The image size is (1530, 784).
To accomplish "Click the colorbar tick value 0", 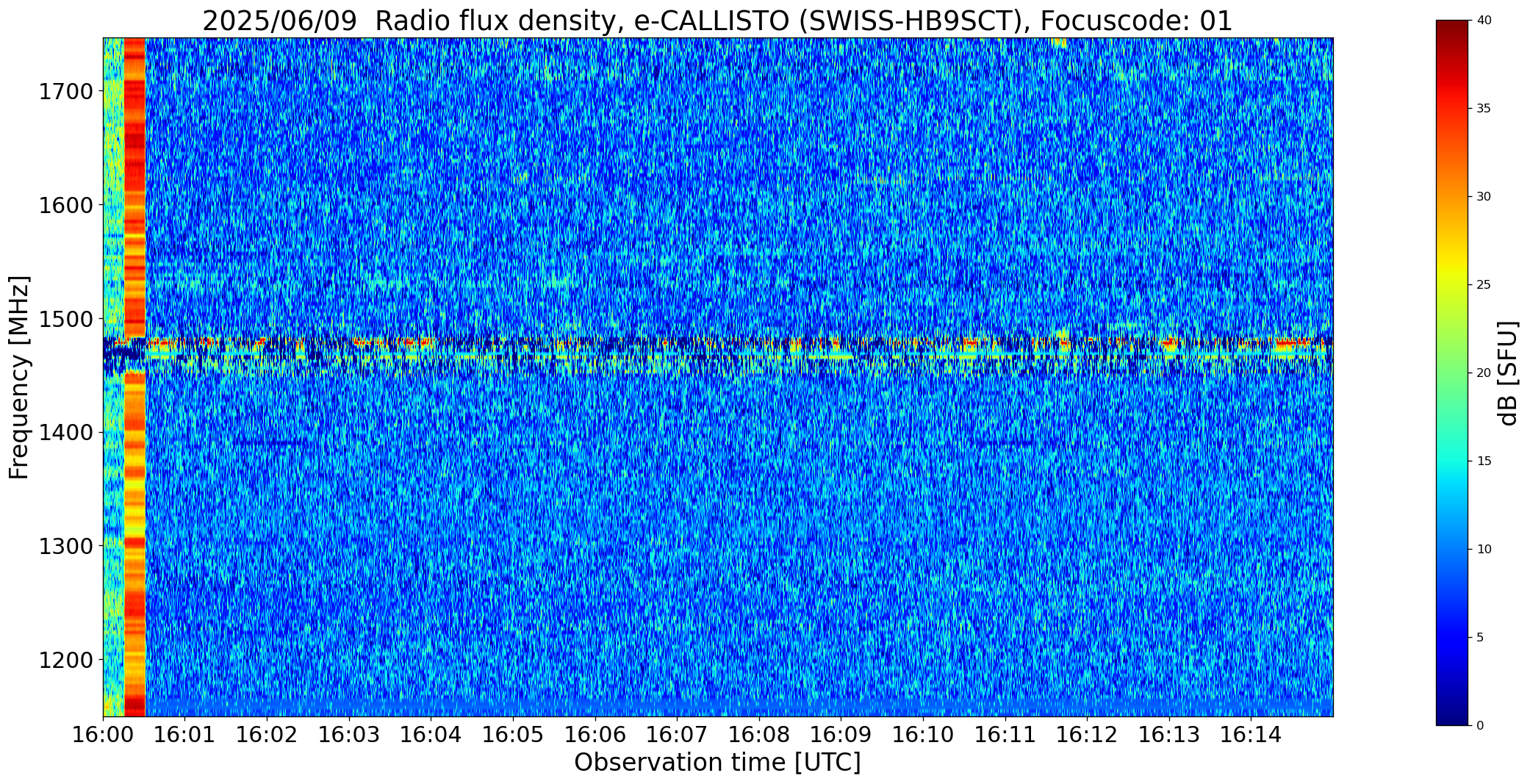I will coord(1480,726).
